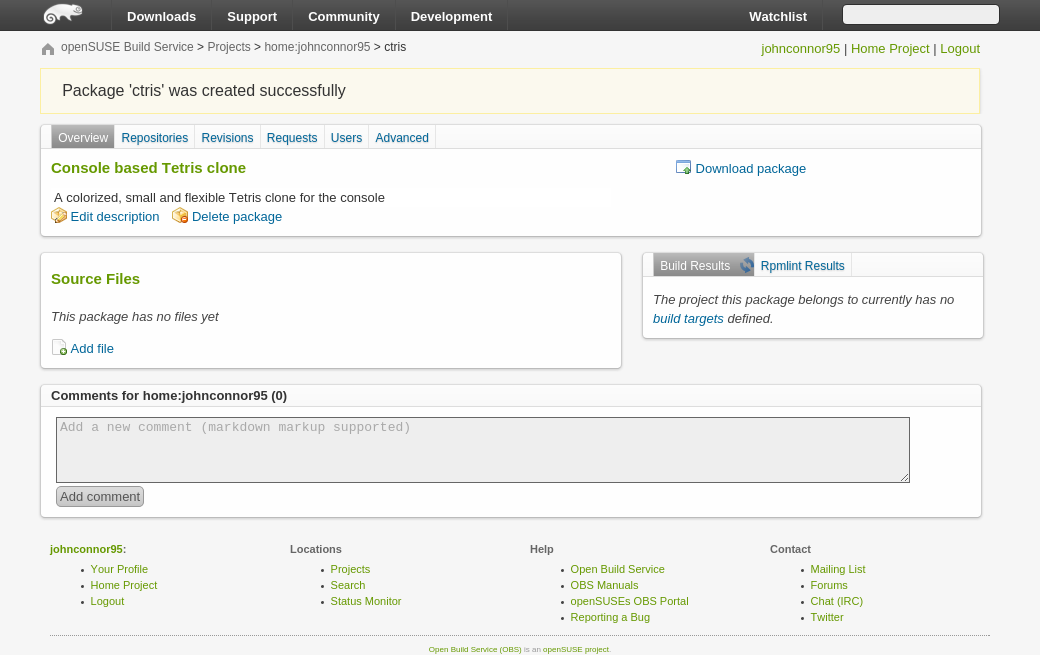Go to openSUSE Build Service breadcrumb
Viewport: 1040px width, 655px height.
[x=127, y=47]
